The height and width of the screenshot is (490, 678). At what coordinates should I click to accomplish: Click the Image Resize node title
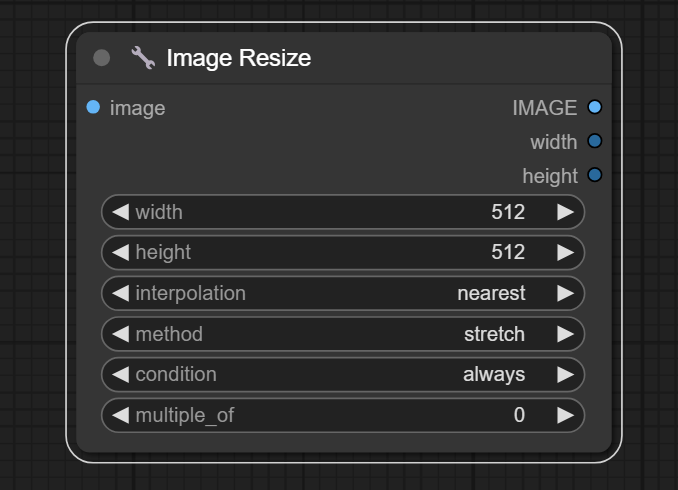coord(238,58)
